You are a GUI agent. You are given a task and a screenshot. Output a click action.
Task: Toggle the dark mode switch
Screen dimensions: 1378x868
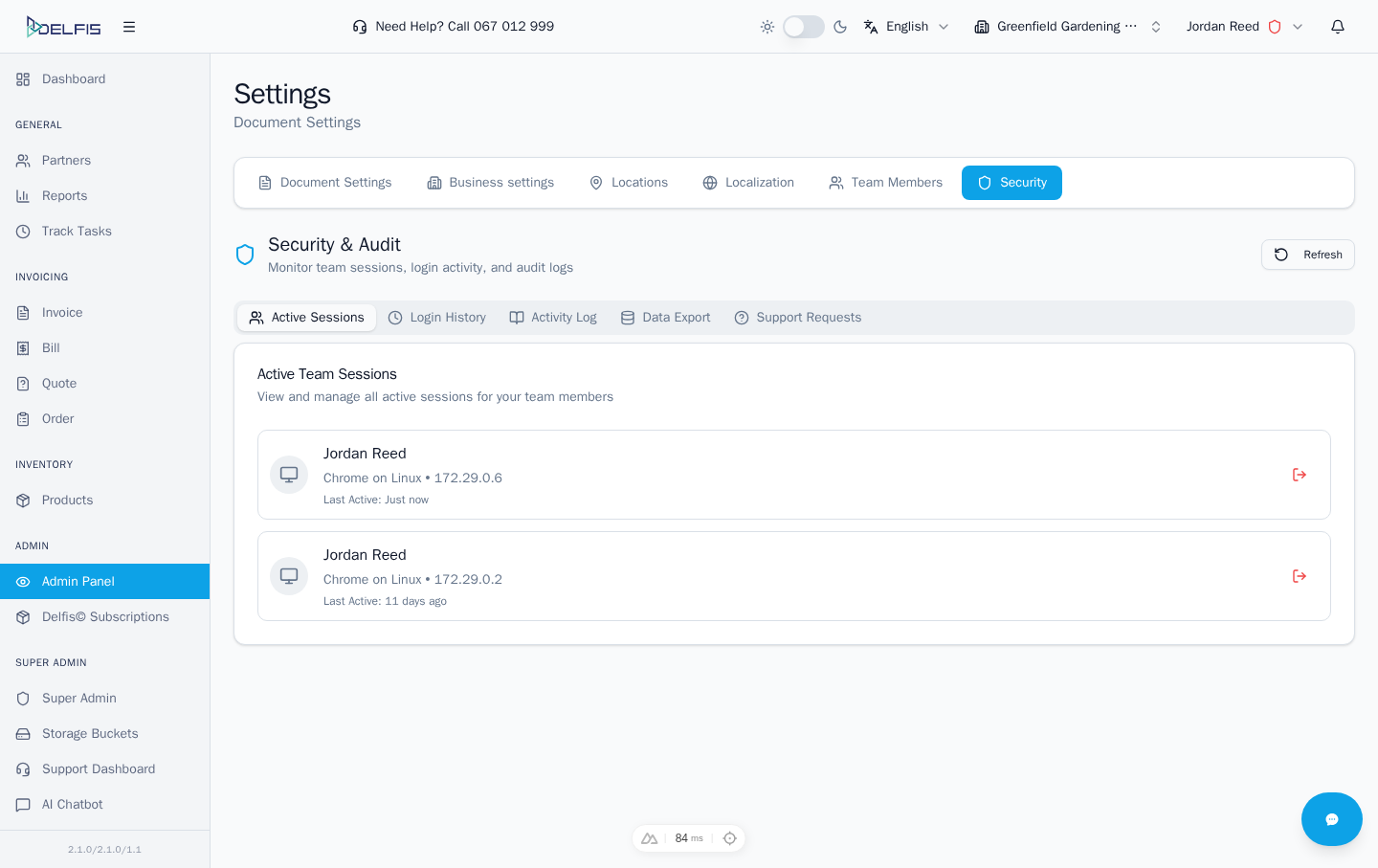tap(803, 27)
